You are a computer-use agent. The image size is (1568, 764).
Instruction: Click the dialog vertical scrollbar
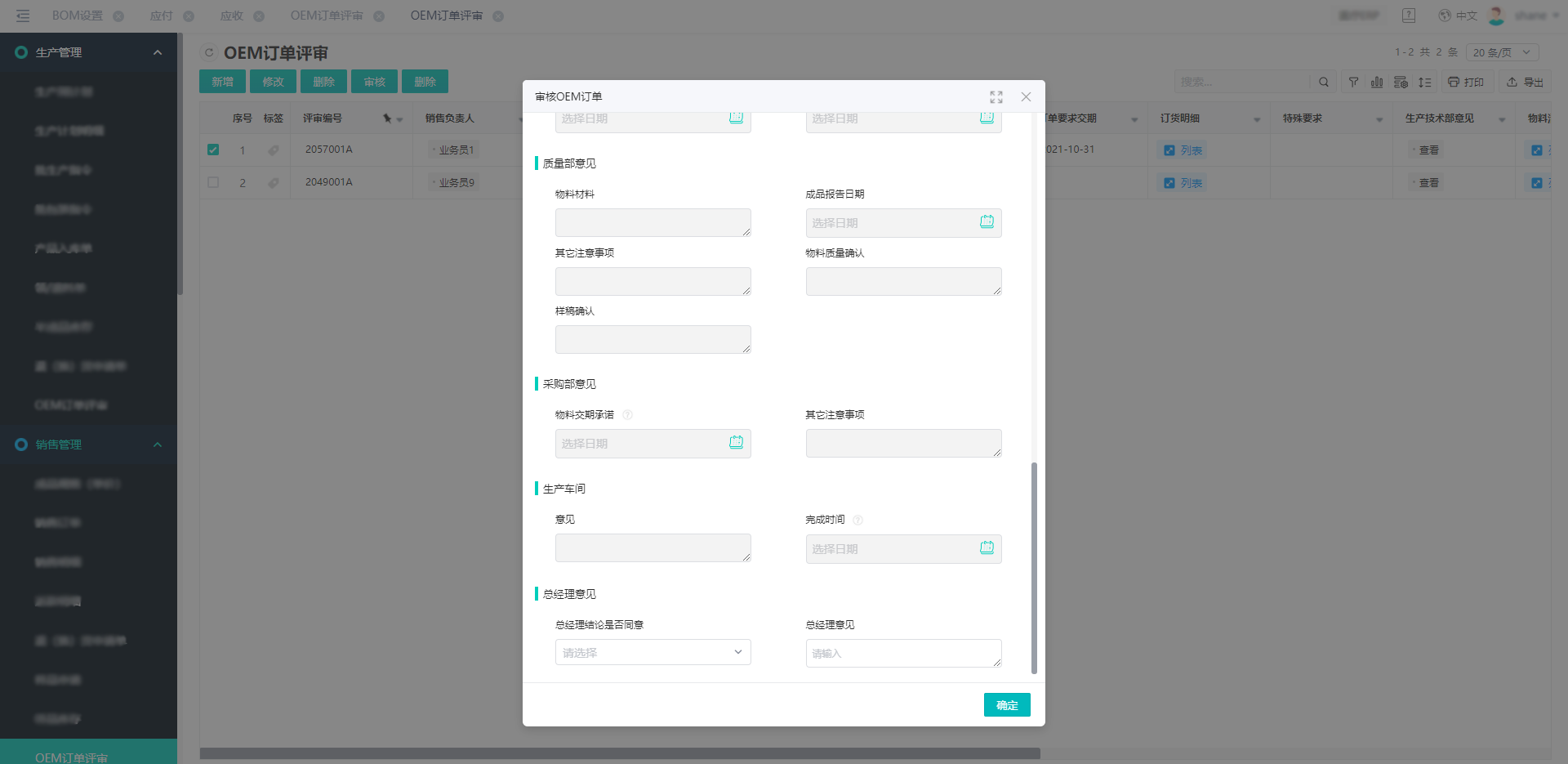(1034, 568)
